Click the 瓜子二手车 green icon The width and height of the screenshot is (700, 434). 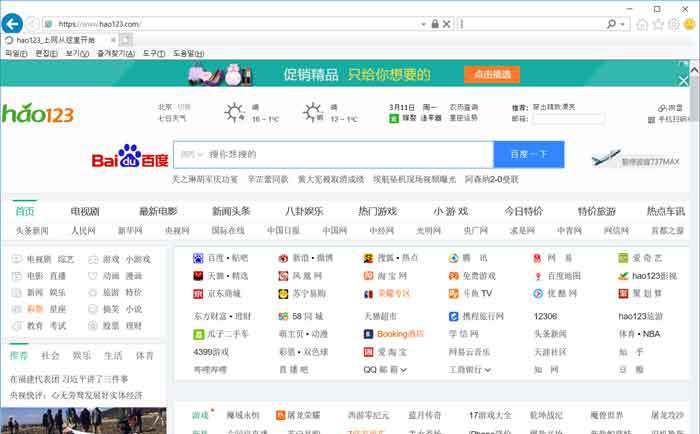tap(198, 334)
